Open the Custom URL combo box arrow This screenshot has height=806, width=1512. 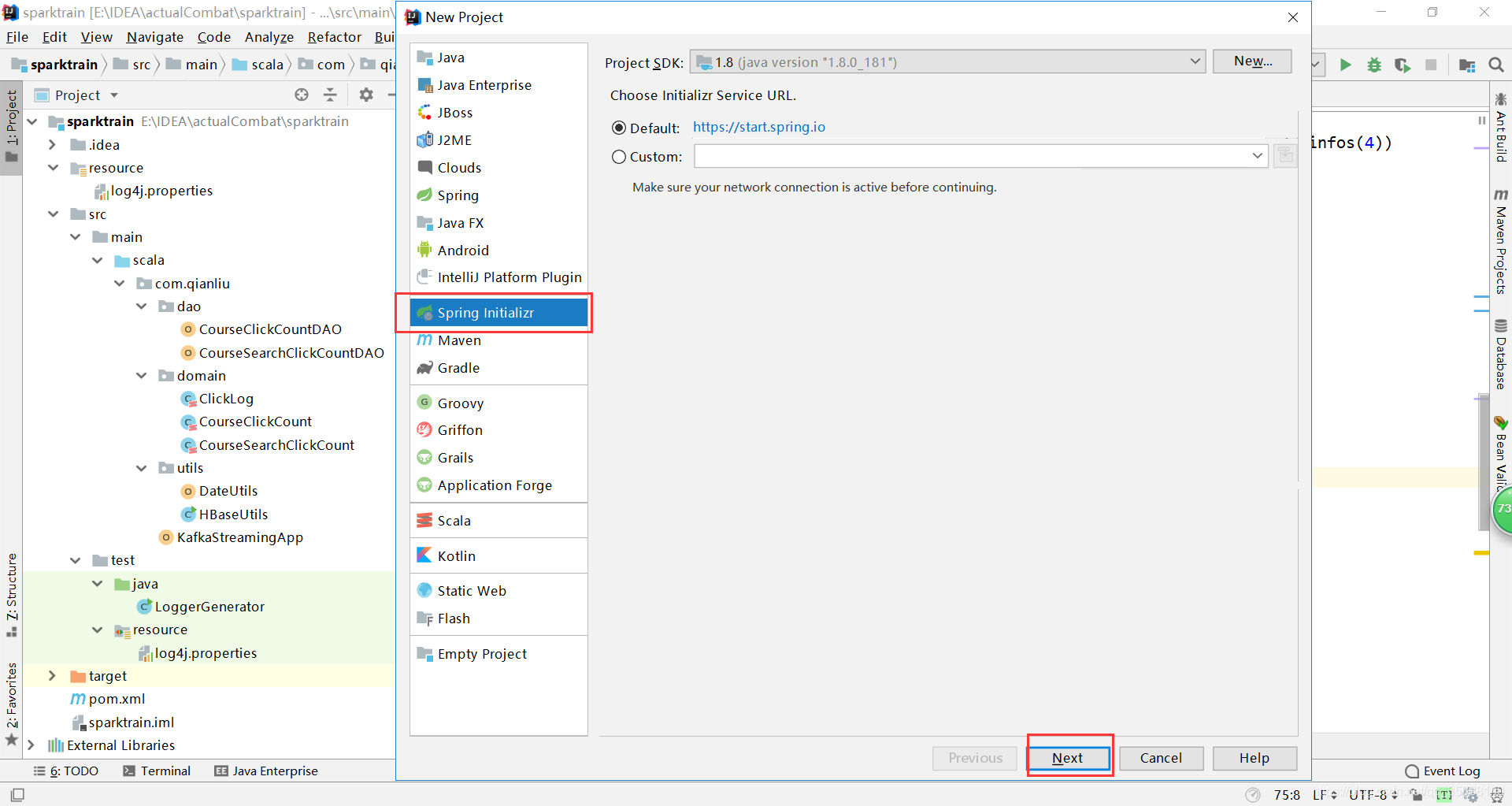[1257, 156]
